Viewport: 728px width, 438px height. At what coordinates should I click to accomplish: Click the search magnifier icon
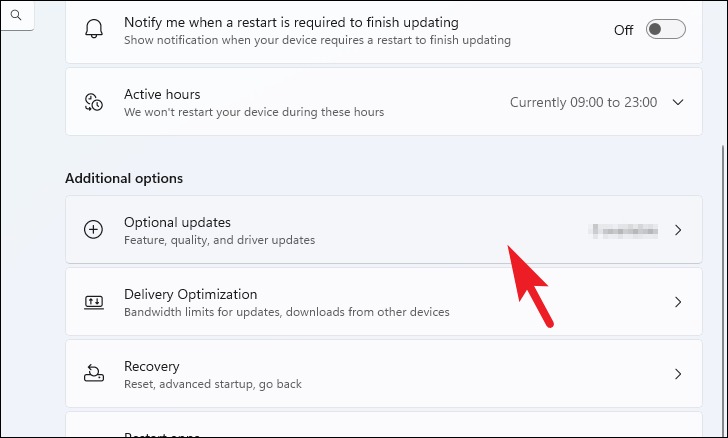point(16,15)
